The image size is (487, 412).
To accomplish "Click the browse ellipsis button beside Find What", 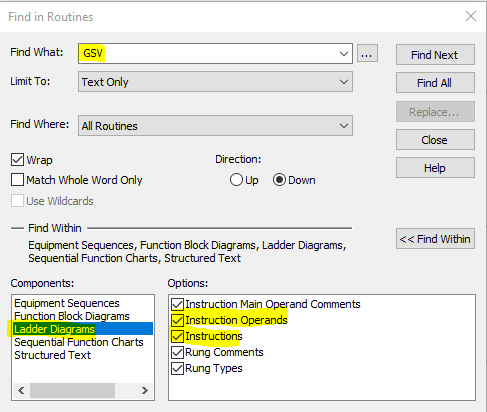I will click(367, 53).
